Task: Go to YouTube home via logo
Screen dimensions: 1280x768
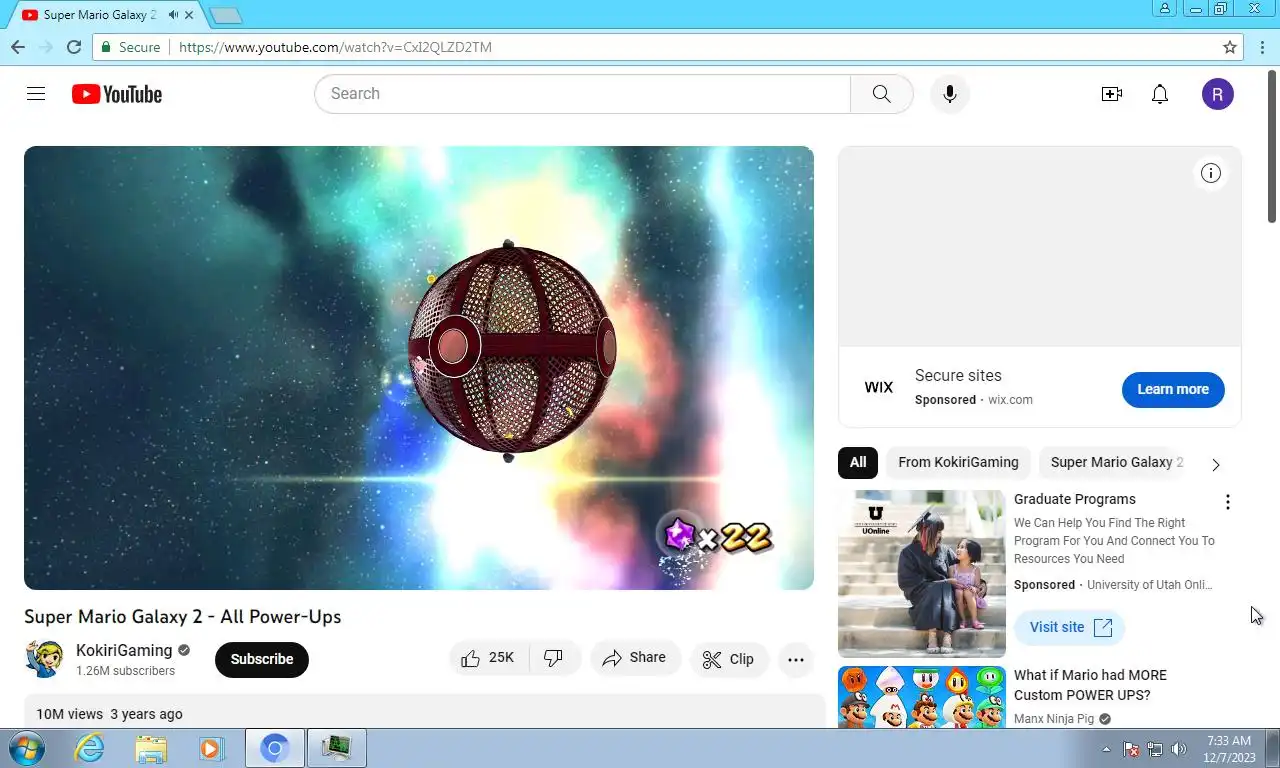Action: click(117, 94)
